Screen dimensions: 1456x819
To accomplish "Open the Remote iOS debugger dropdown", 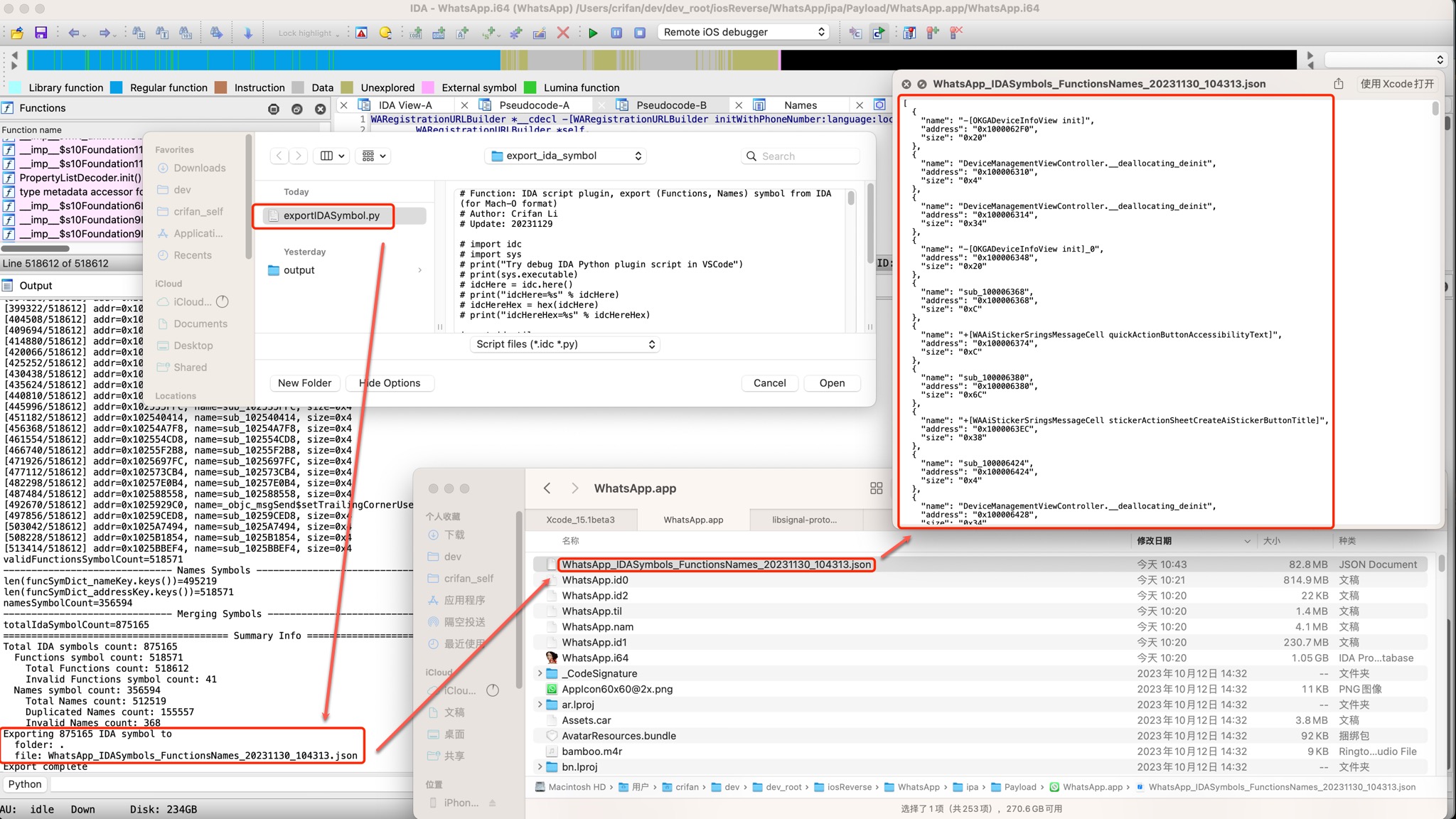I will pos(744,32).
